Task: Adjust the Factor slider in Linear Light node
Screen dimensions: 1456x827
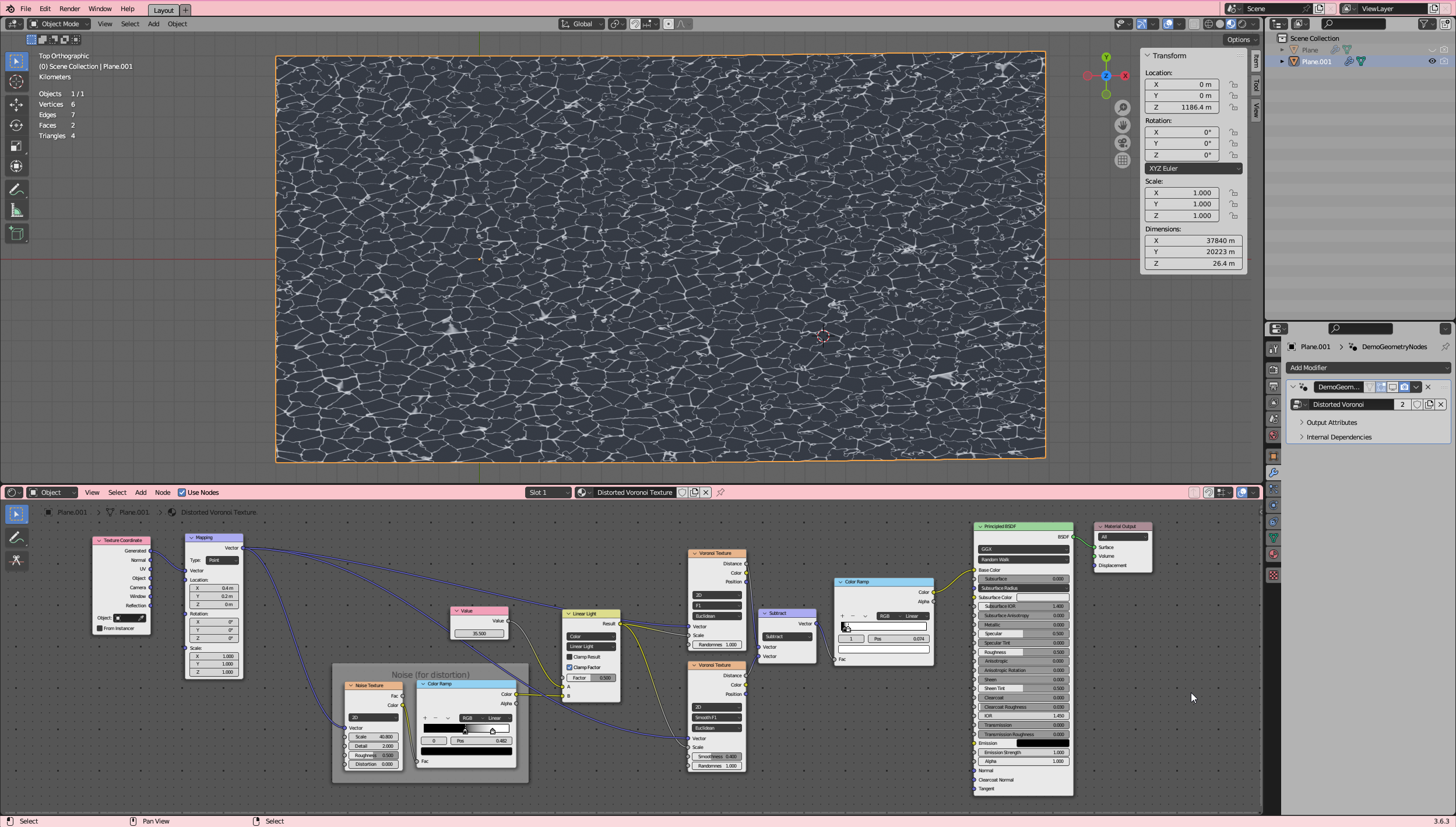Action: coord(590,678)
